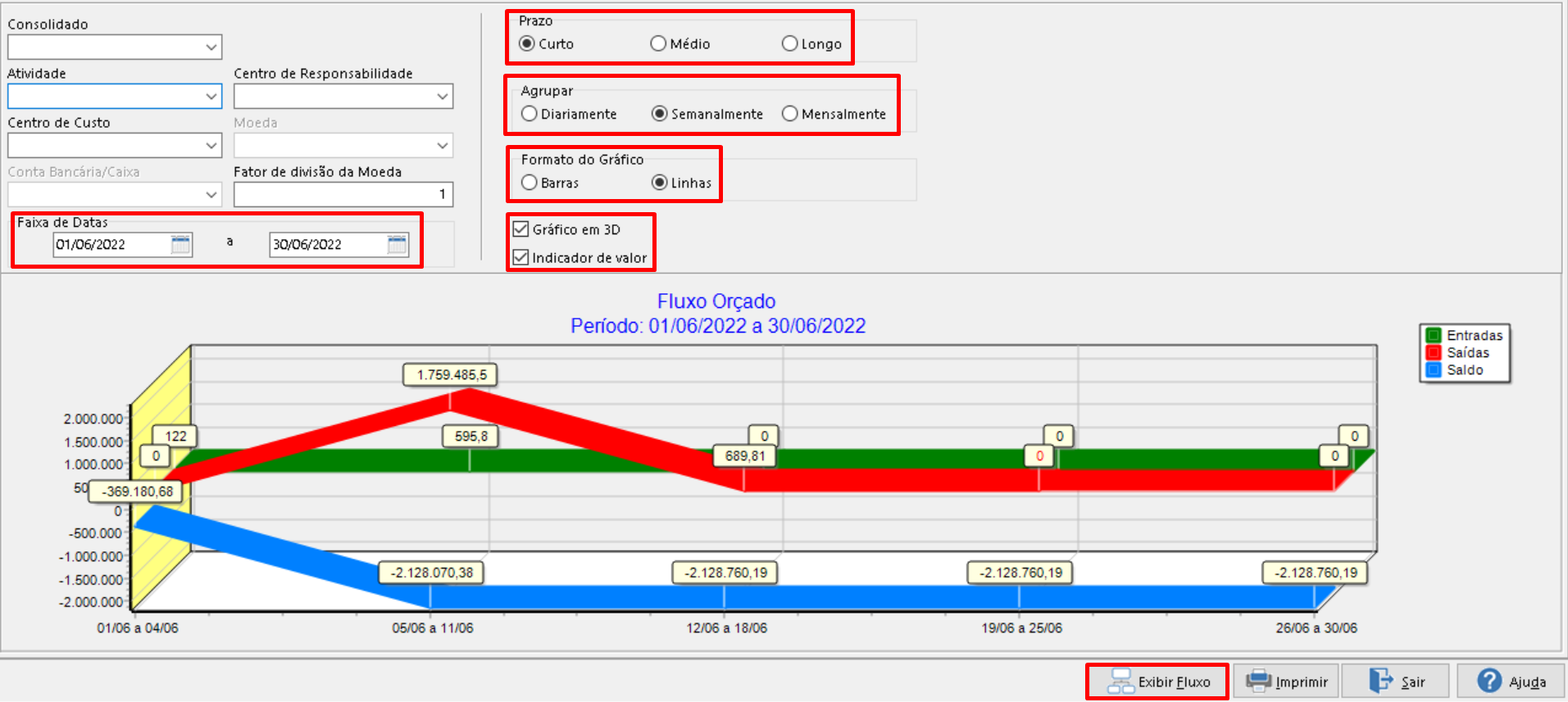
Task: Toggle Gráfico em 3D checkbox
Action: [x=520, y=229]
